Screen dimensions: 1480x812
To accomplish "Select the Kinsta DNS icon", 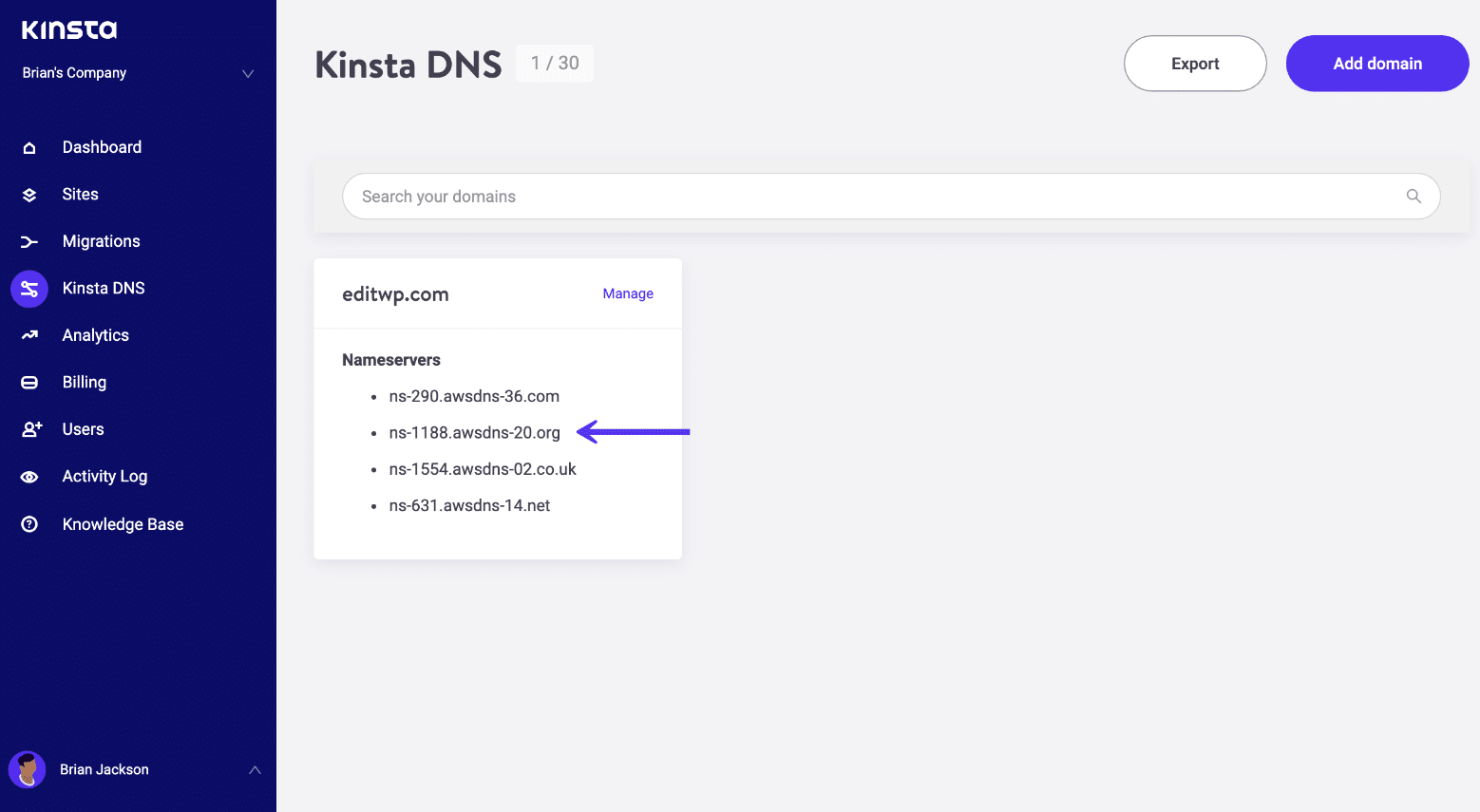I will coord(28,288).
